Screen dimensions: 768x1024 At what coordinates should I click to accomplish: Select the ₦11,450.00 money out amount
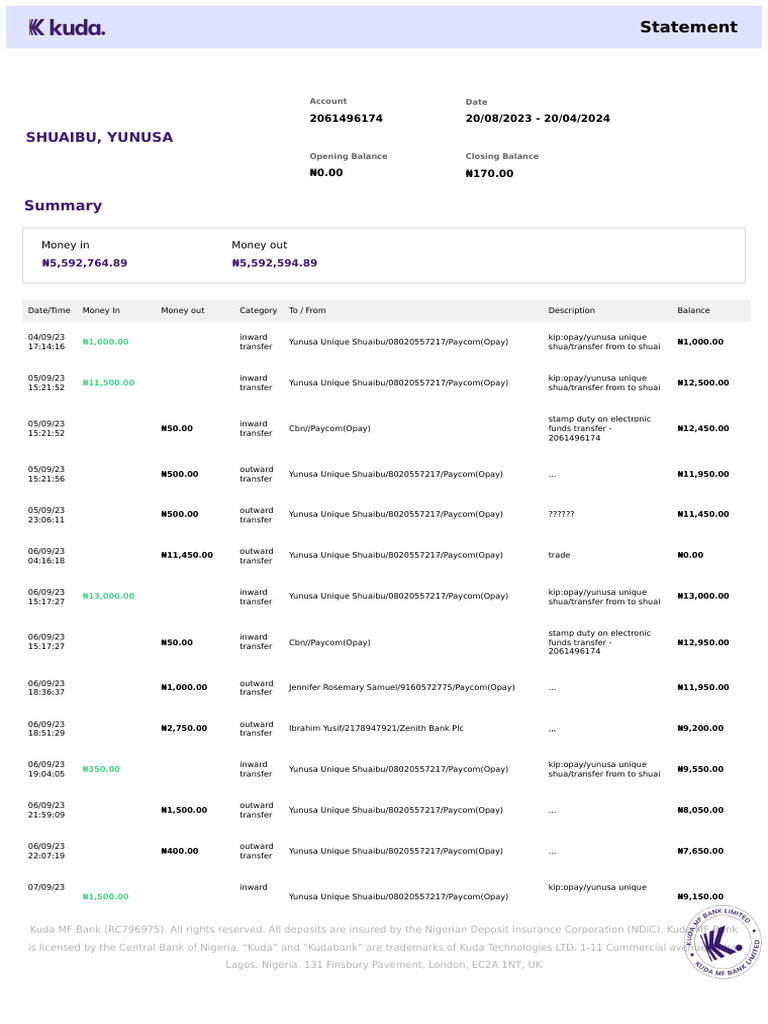[187, 555]
